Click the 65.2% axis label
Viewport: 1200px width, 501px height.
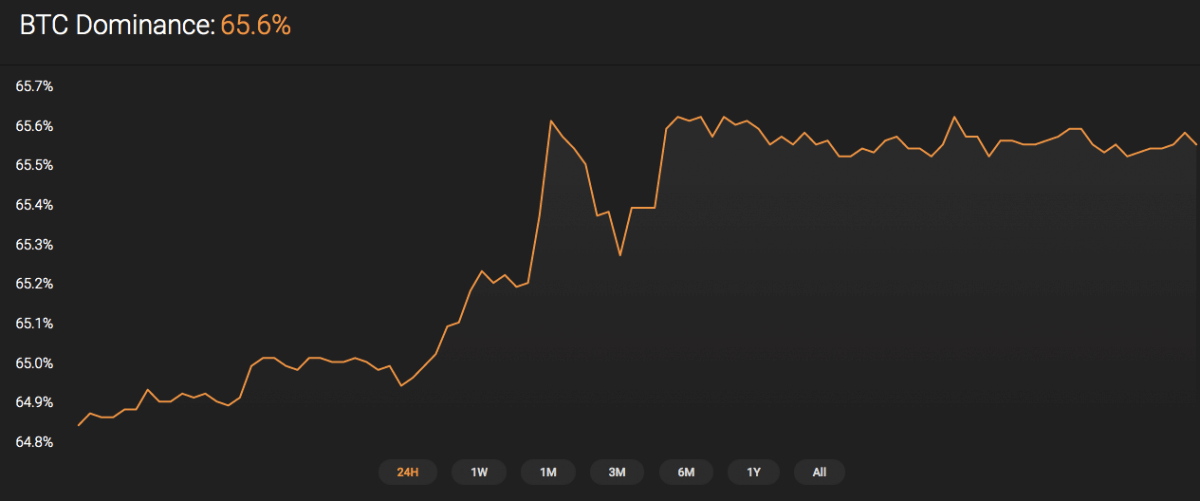[34, 284]
